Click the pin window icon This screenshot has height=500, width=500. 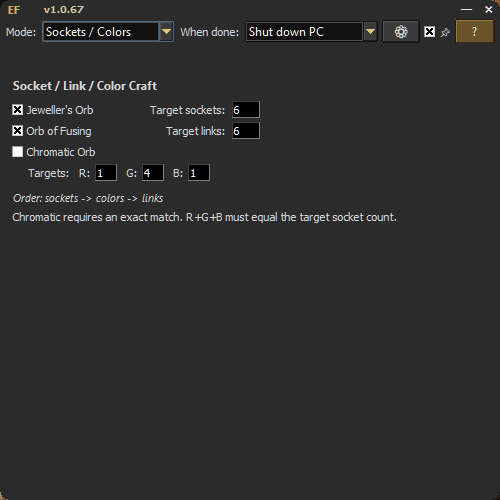point(445,32)
